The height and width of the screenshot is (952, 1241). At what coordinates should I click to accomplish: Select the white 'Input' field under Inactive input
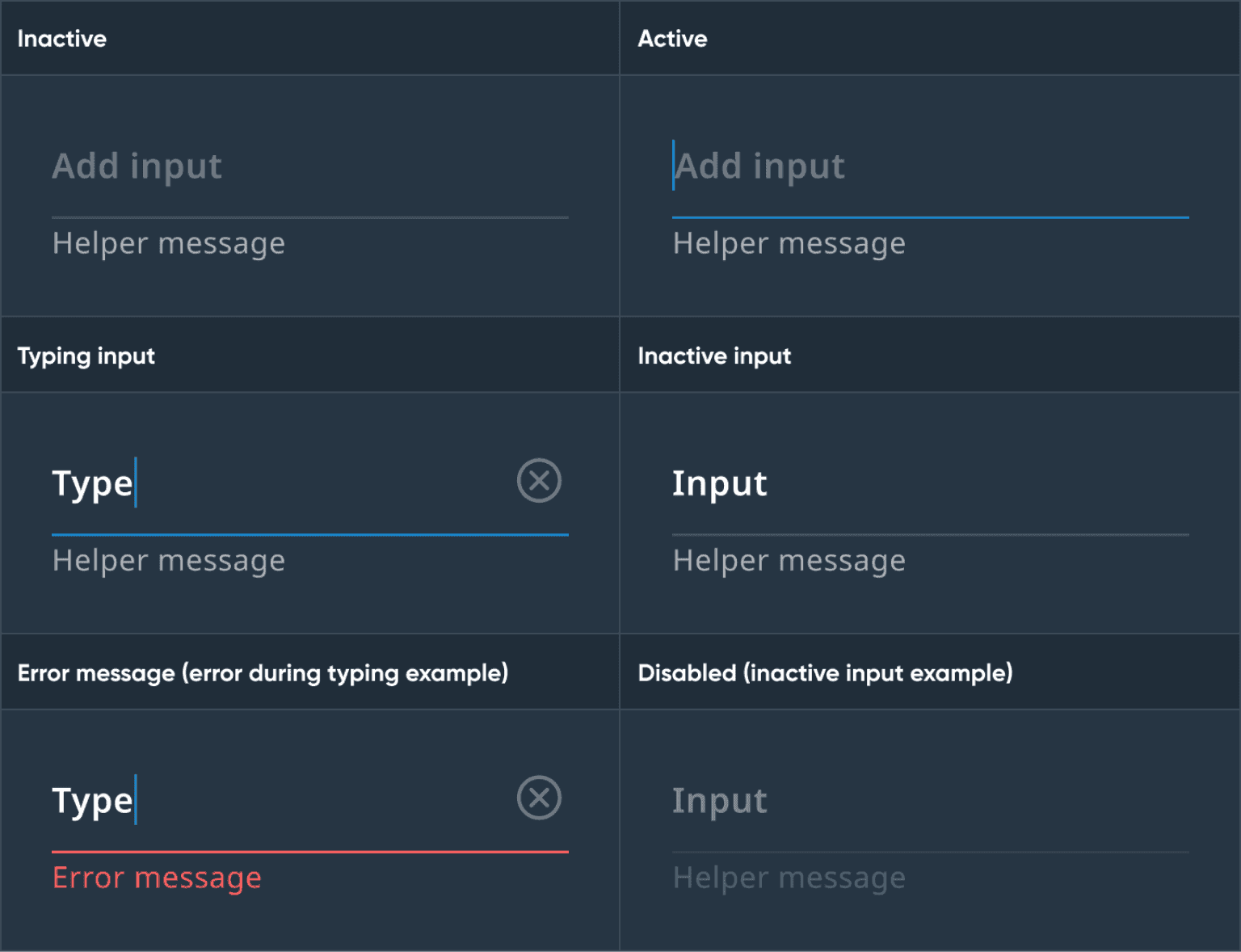[719, 483]
